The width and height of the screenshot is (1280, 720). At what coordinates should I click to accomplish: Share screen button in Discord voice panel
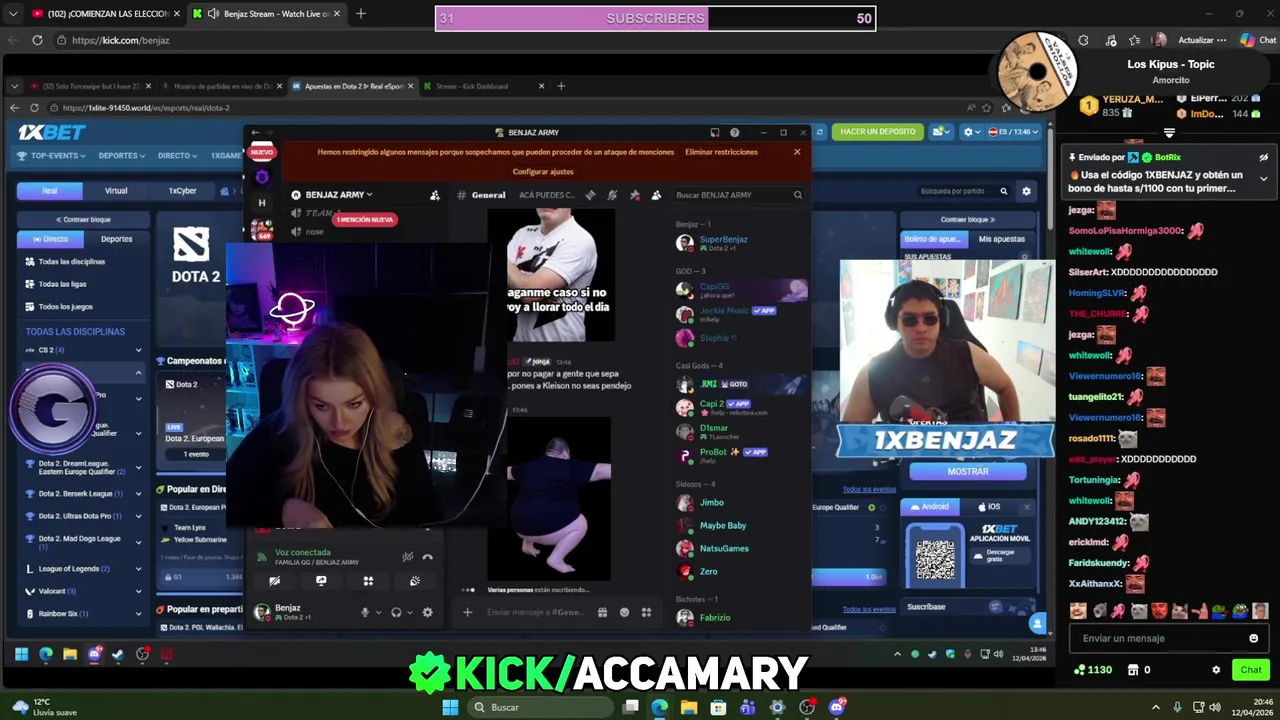[321, 581]
